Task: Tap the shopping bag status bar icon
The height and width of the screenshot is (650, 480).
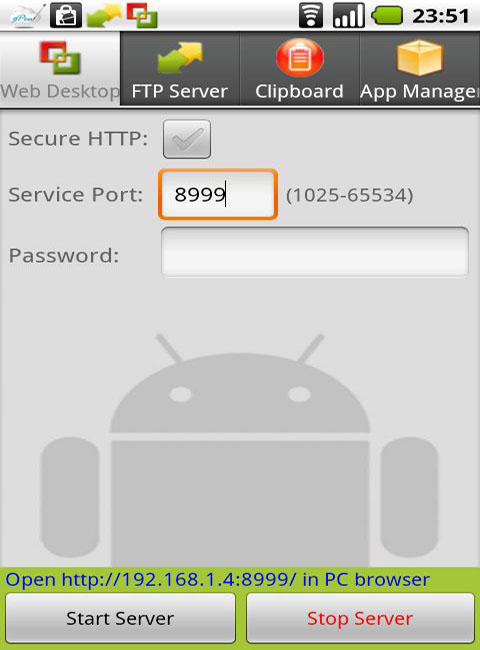Action: [x=66, y=16]
